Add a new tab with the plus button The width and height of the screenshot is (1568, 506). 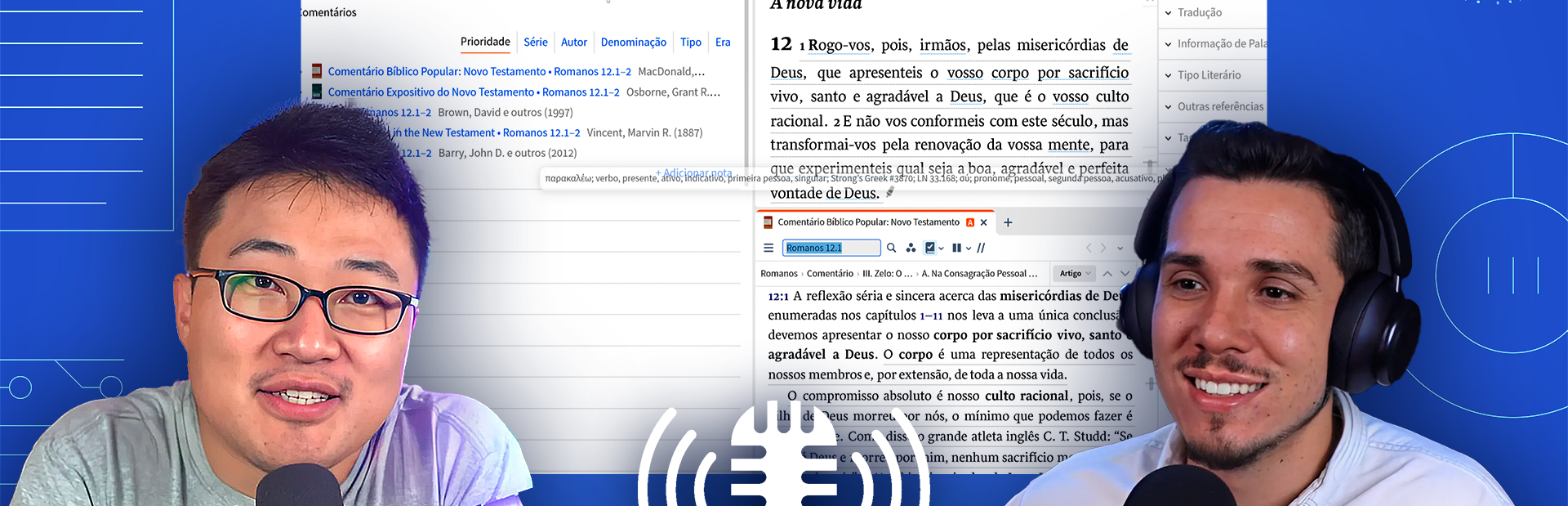pos(1008,222)
